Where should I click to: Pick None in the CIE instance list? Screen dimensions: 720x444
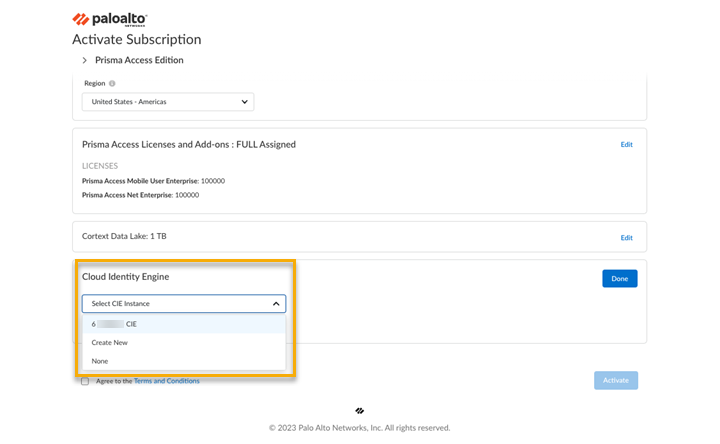tap(100, 361)
